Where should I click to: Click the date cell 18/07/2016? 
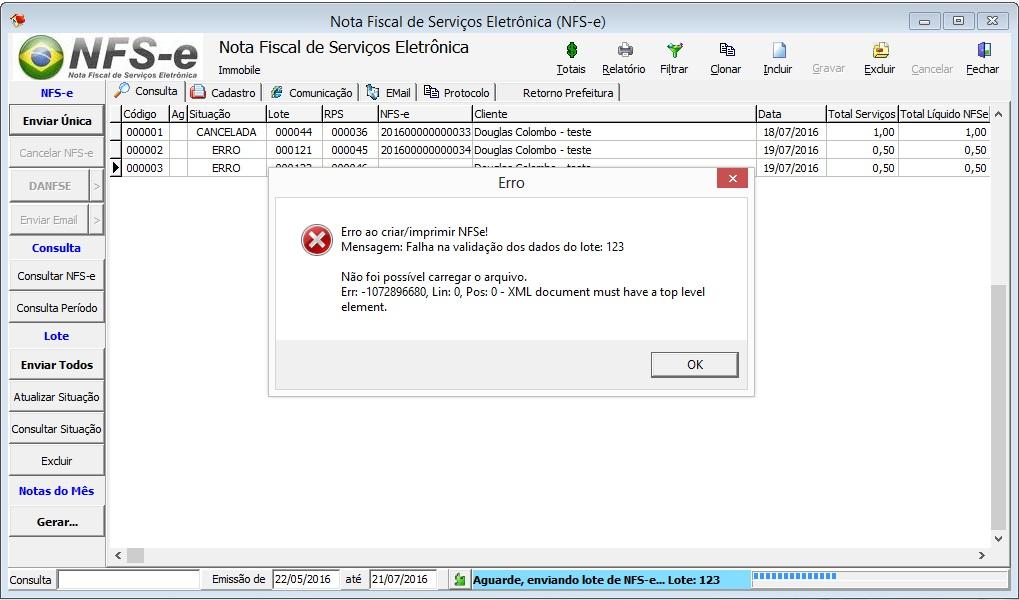pyautogui.click(x=791, y=132)
